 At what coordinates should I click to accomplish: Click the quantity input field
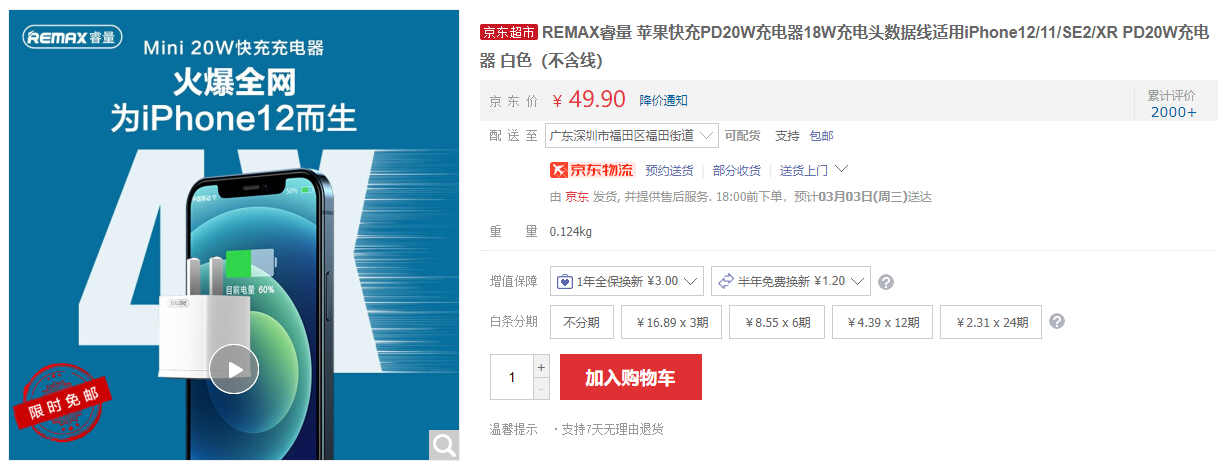pyautogui.click(x=512, y=377)
